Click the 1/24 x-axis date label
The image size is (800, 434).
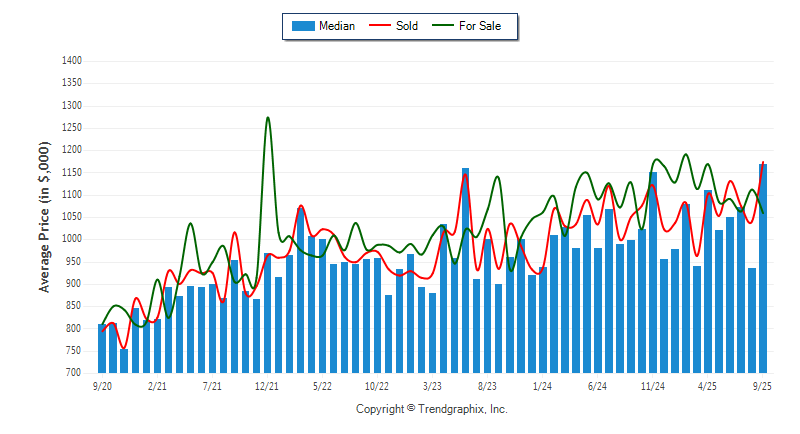542,385
